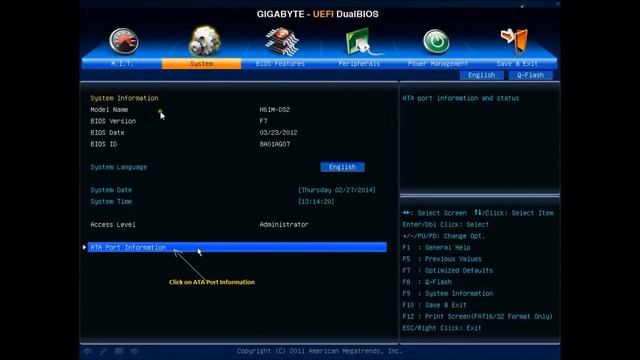640x360 pixels.
Task: Click the F9 System Information line
Action: point(448,293)
